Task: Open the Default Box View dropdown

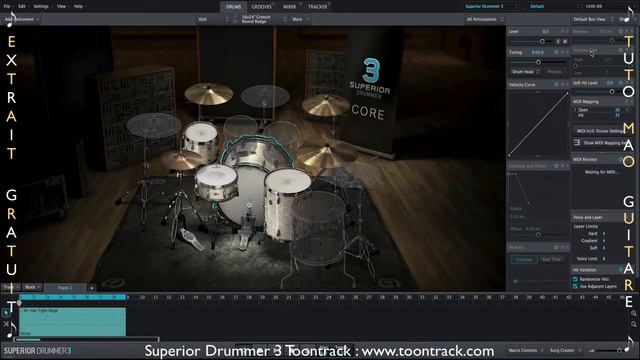Action: coord(593,19)
